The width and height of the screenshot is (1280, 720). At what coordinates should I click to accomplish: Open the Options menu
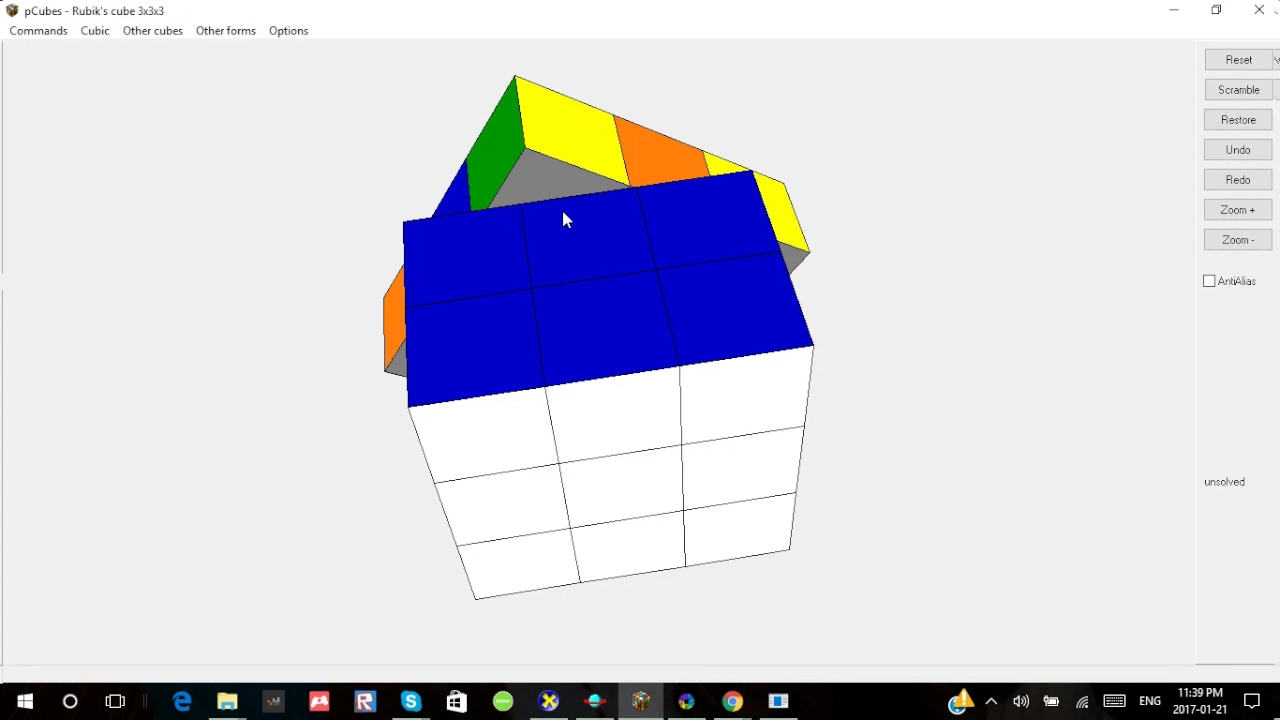pyautogui.click(x=288, y=31)
